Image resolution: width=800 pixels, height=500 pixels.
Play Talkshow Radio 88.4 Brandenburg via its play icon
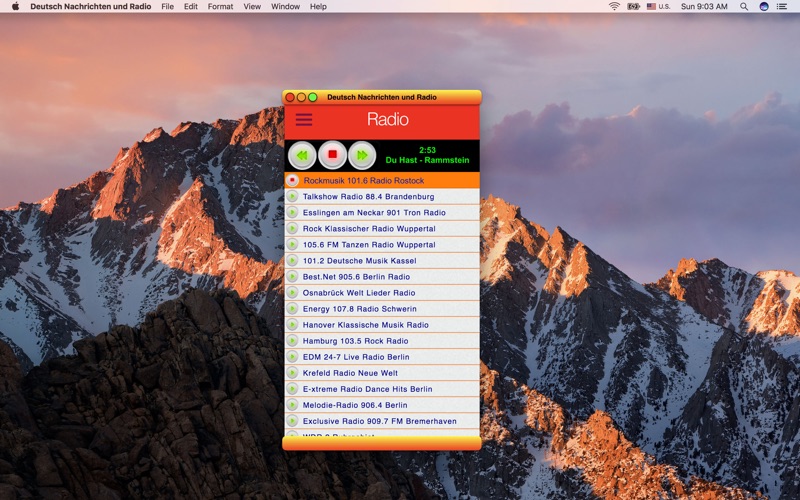pos(292,196)
